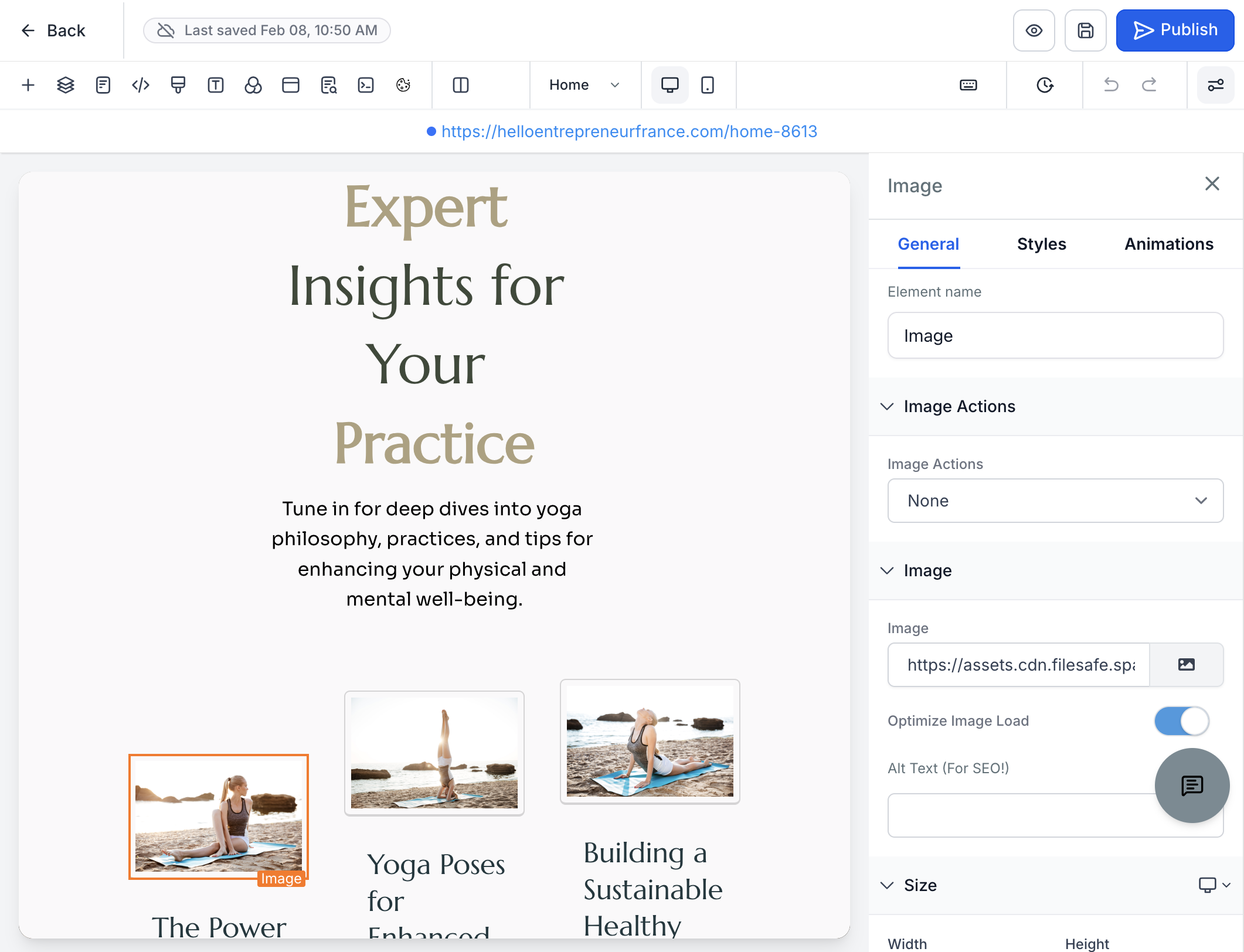Click the Element name input field
The width and height of the screenshot is (1244, 952).
1055,335
